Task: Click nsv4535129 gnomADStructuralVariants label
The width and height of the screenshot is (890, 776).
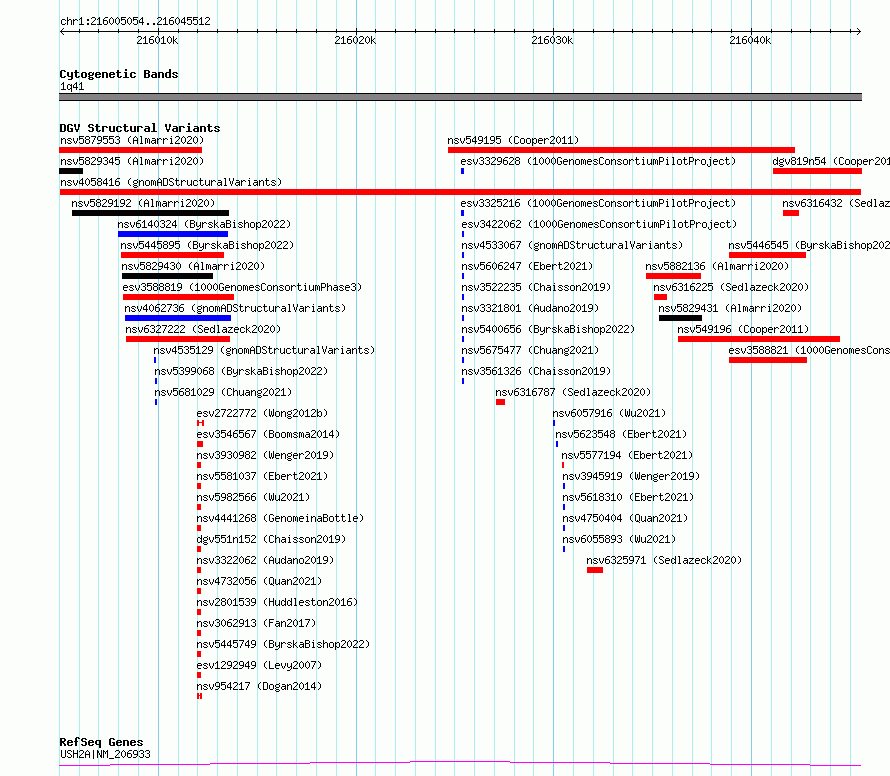Action: [x=264, y=350]
